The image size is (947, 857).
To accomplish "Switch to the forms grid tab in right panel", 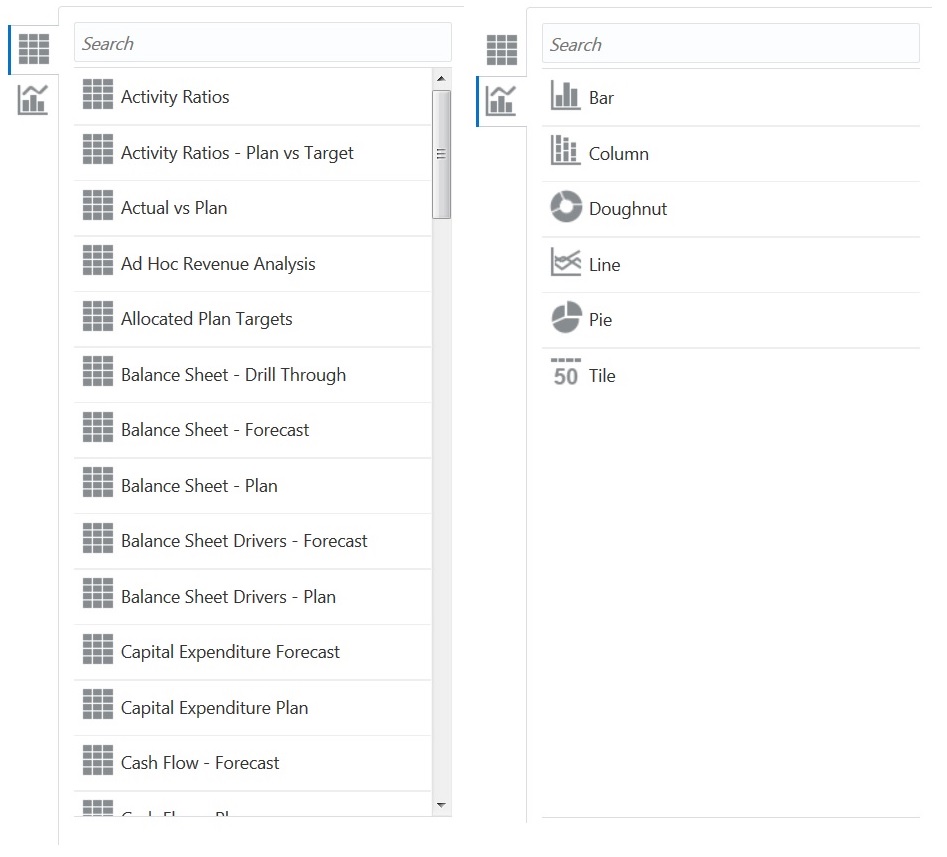I will (501, 48).
